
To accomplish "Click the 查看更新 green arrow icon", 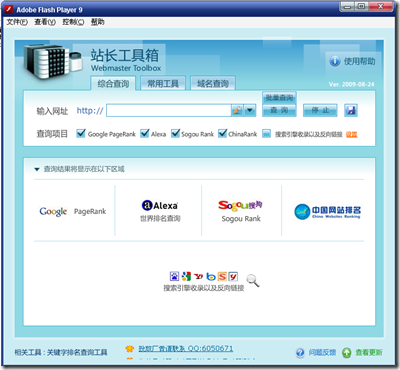I will (347, 352).
